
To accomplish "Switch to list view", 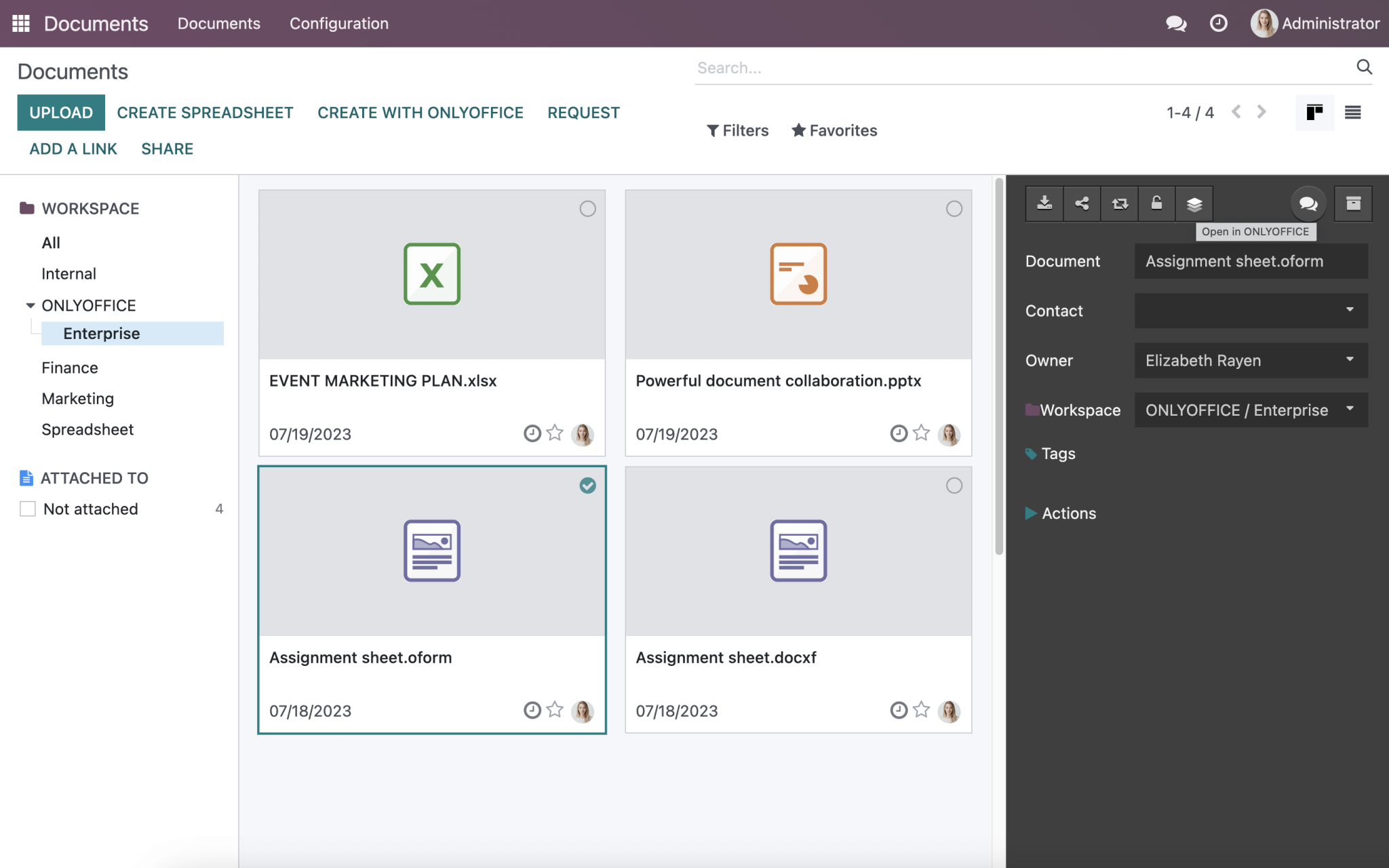I will coord(1353,112).
